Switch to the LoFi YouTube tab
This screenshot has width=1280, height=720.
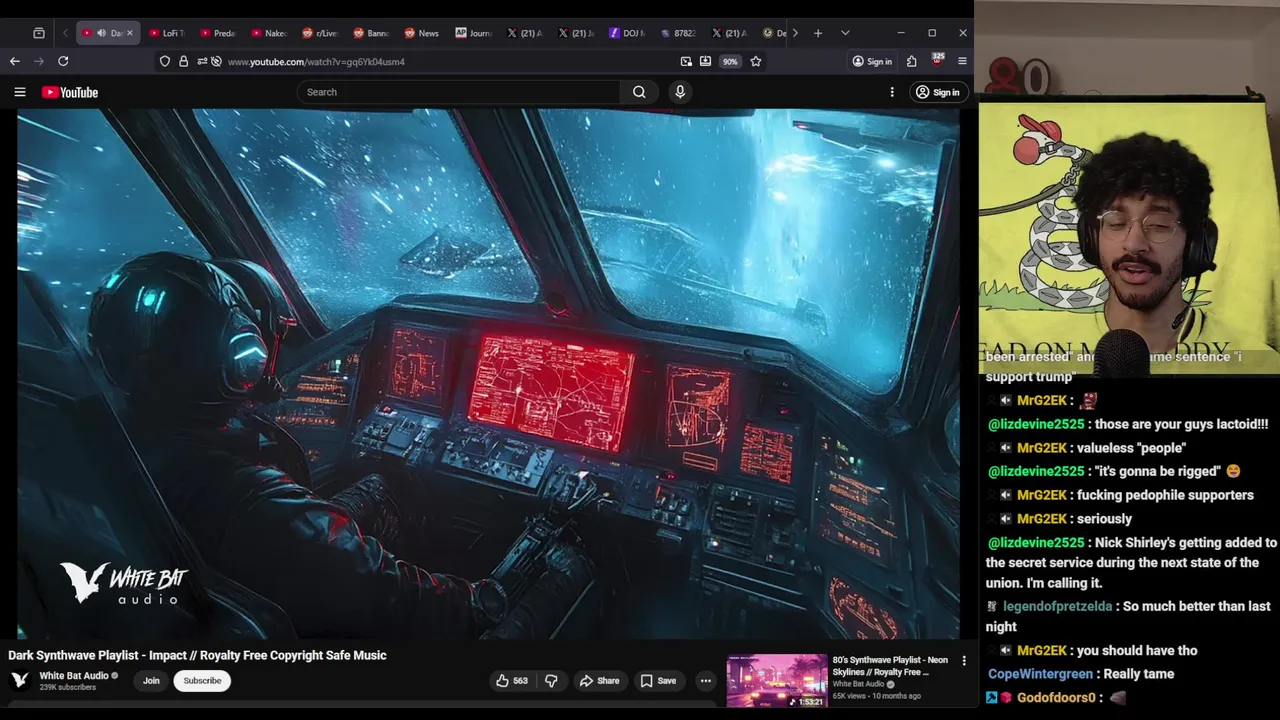[x=168, y=33]
